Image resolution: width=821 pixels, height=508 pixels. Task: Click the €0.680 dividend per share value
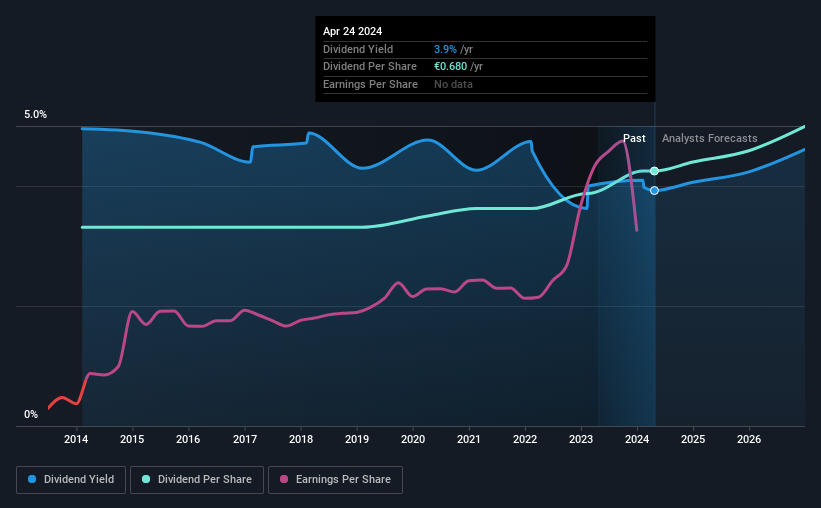[450, 67]
